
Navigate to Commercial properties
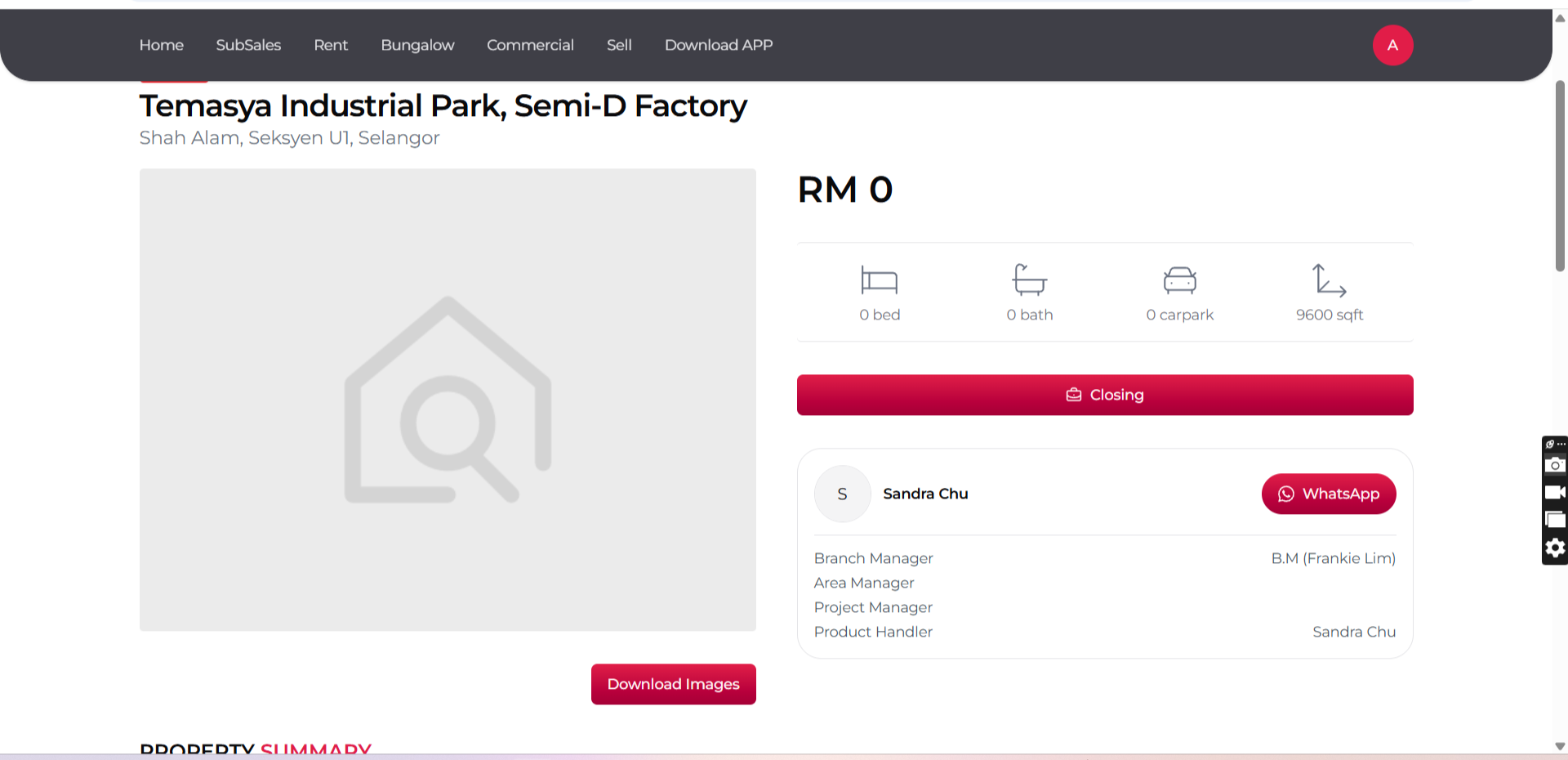530,45
